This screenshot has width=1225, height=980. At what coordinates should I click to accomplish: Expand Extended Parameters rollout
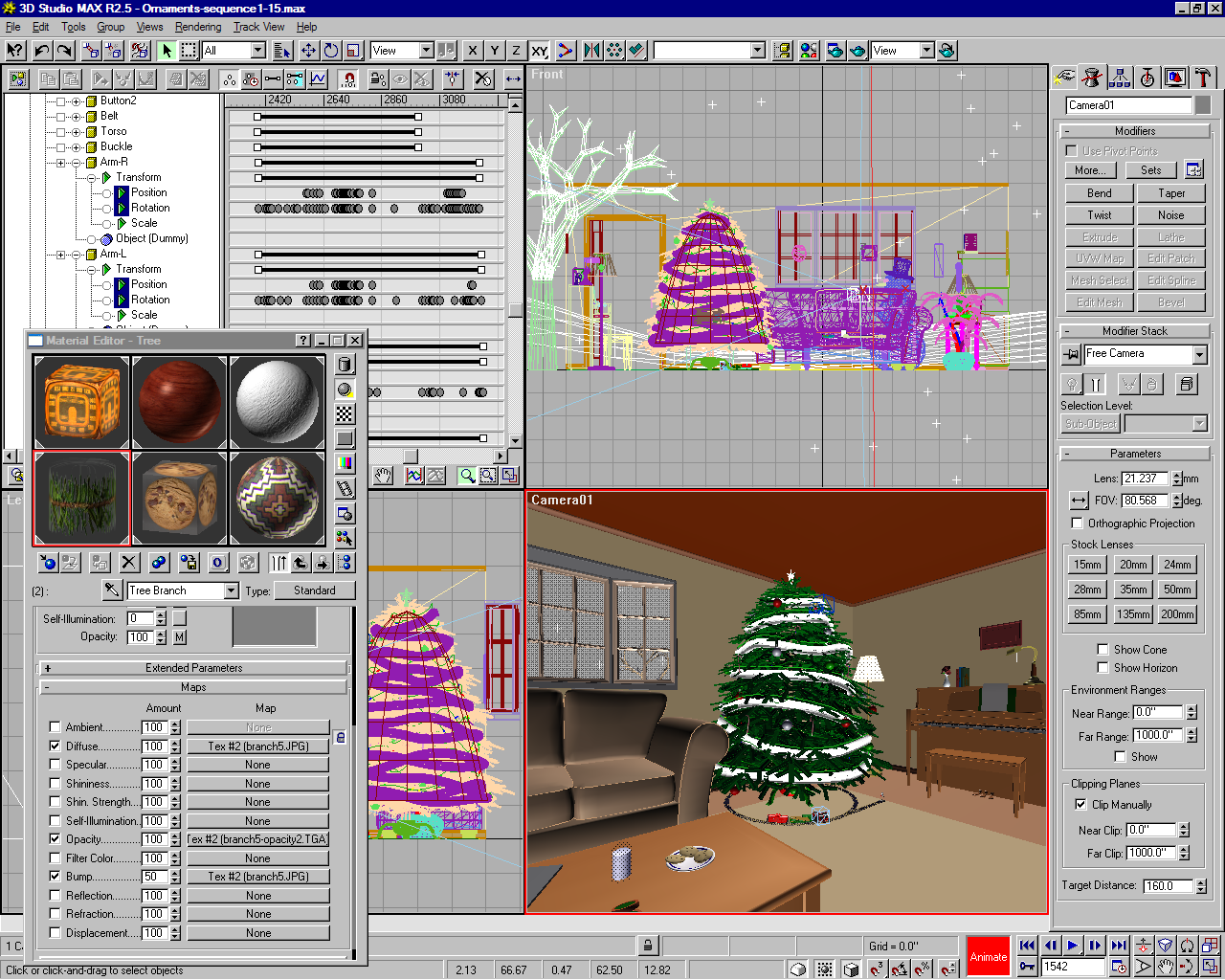192,668
